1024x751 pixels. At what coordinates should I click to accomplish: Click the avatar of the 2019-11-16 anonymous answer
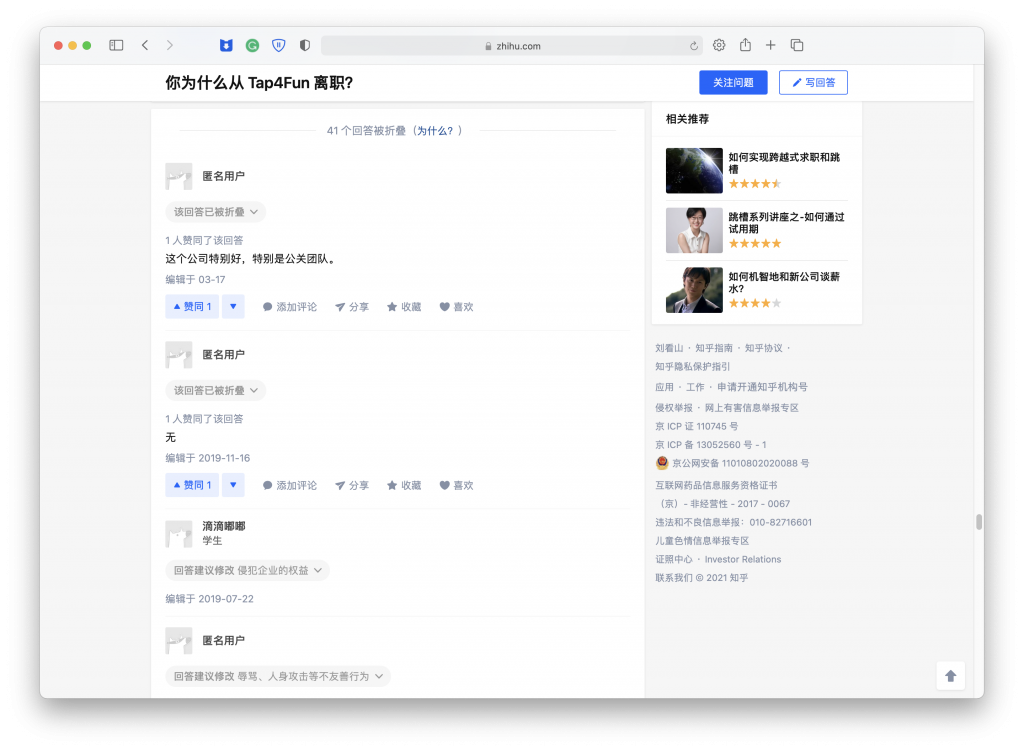179,355
